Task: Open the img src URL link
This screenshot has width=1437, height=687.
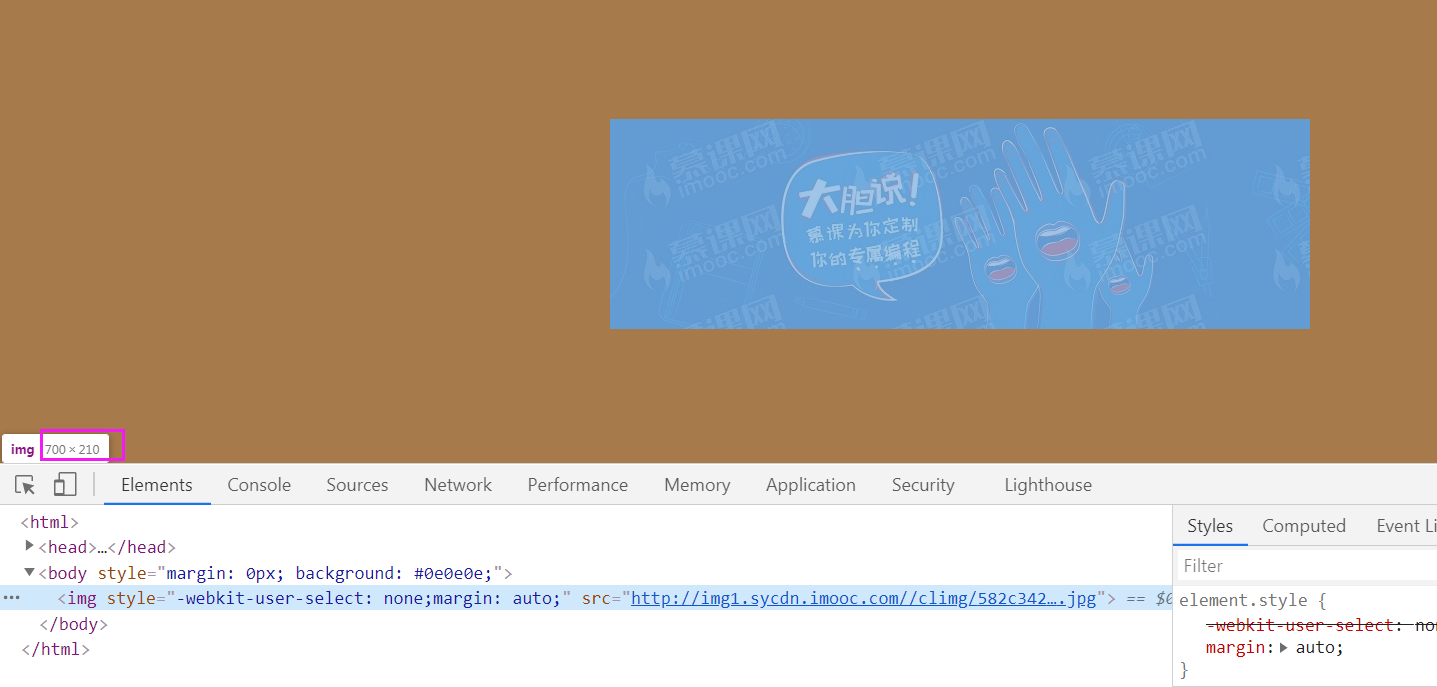Action: (x=863, y=598)
